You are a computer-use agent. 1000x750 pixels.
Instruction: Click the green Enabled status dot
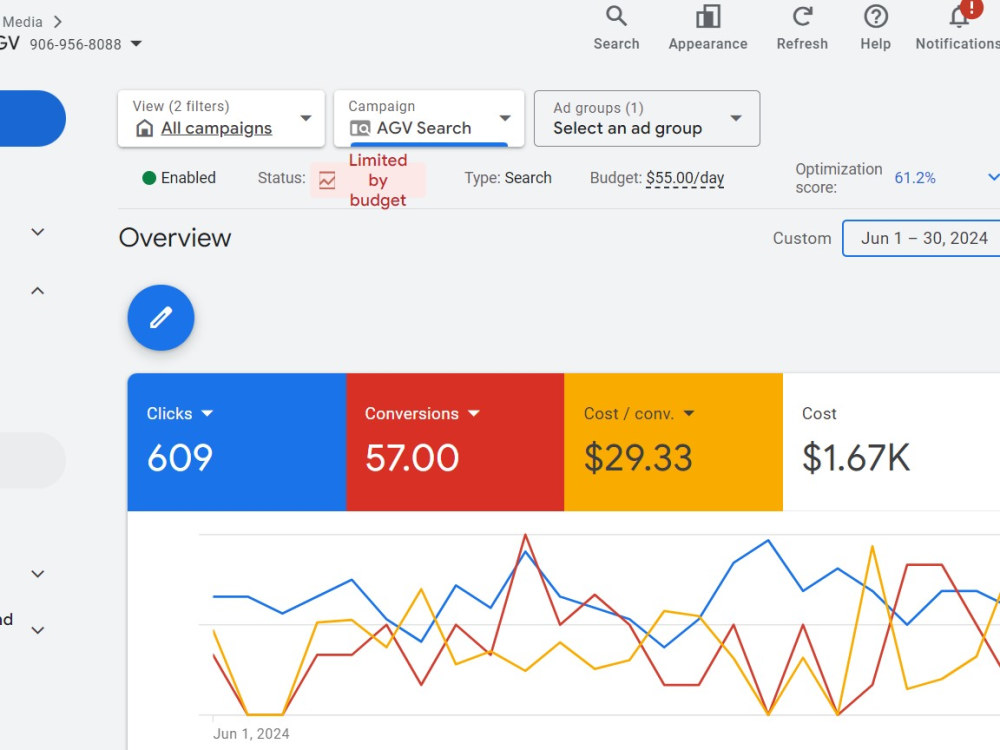tap(149, 178)
